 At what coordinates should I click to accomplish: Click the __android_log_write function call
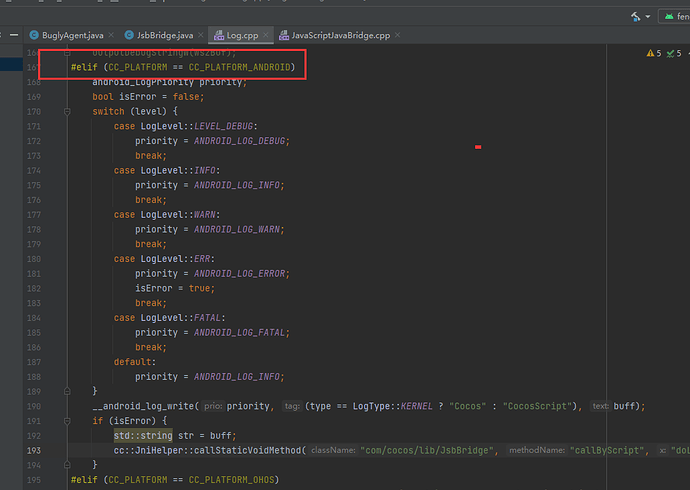click(x=143, y=406)
